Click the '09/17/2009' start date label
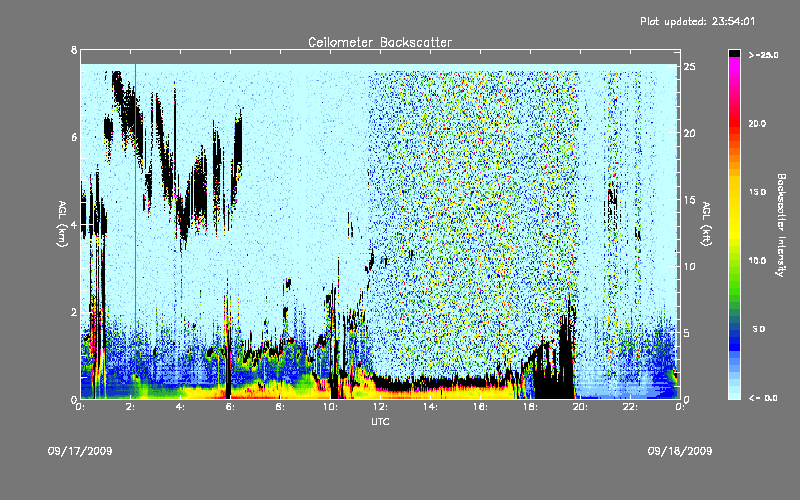This screenshot has height=500, width=800. pyautogui.click(x=80, y=451)
